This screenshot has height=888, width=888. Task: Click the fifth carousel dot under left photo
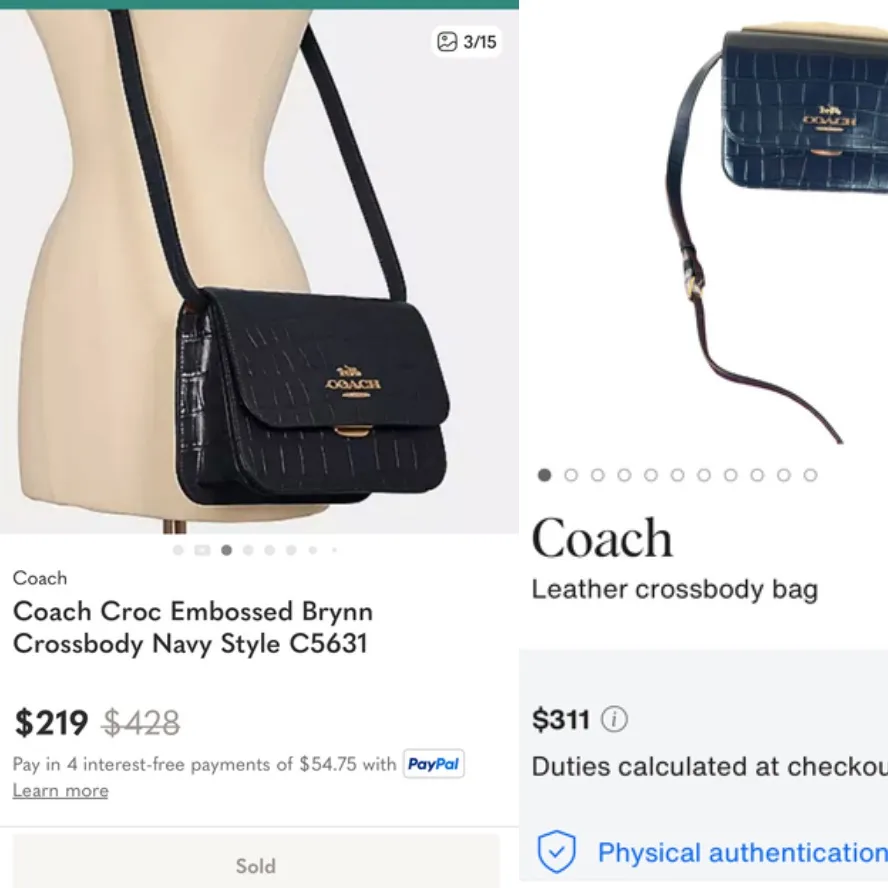coord(271,549)
